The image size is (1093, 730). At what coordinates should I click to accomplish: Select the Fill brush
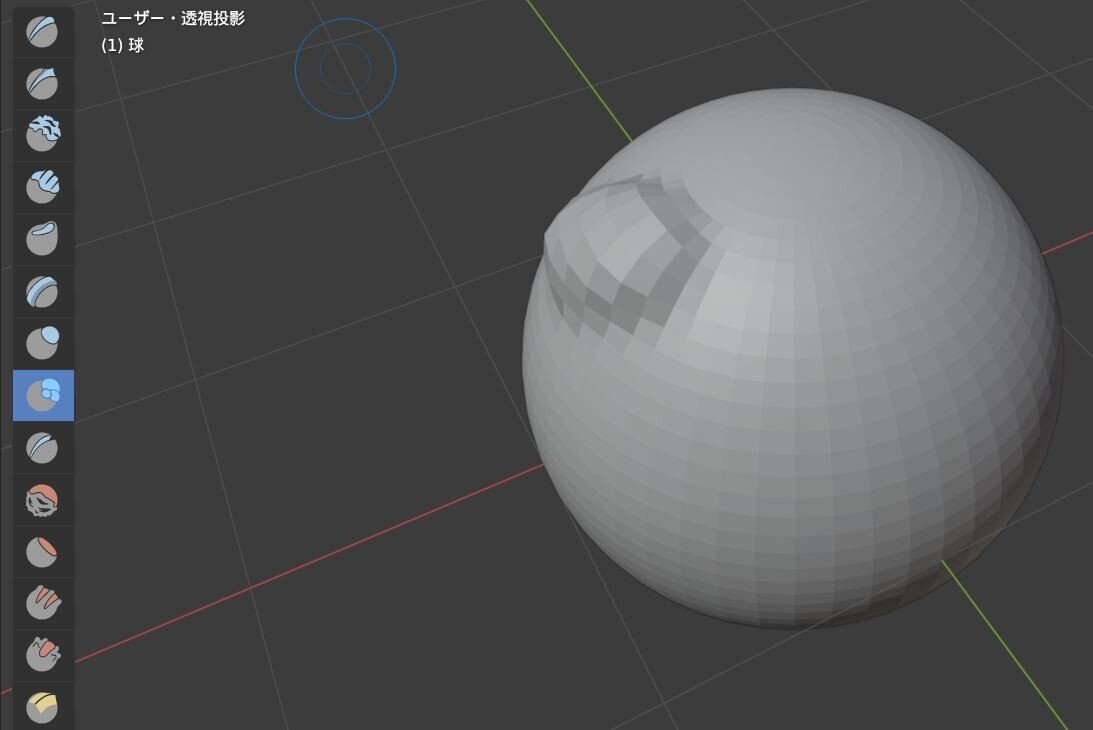[43, 604]
